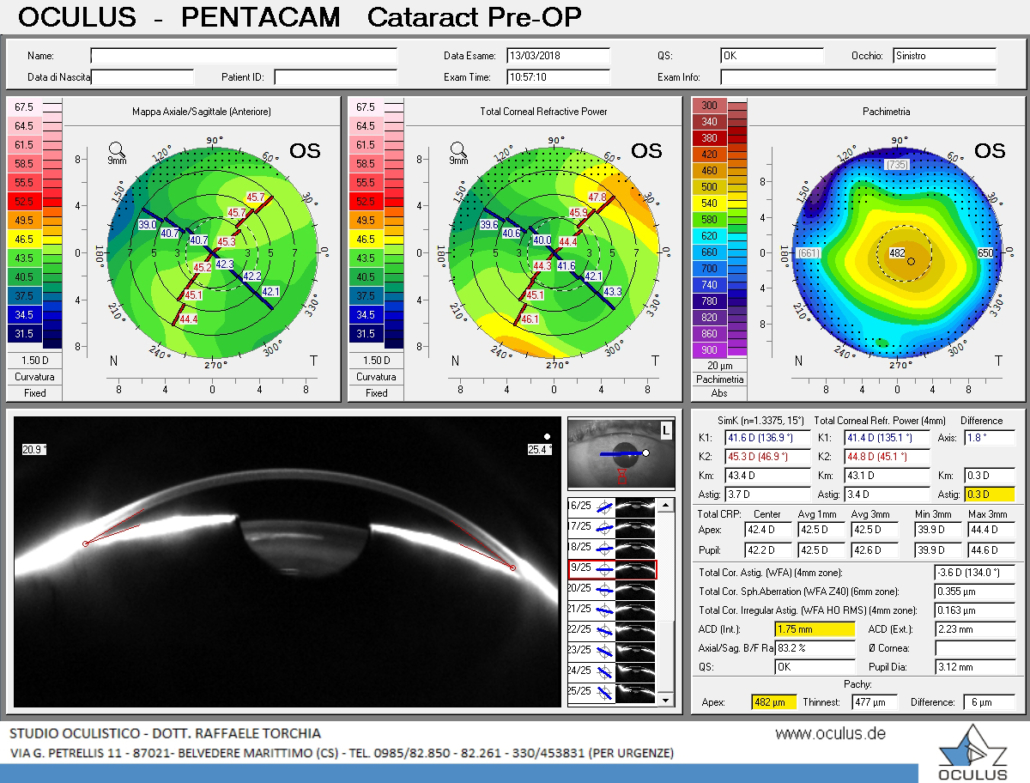Click the red hourglass marker under the pupil
The height and width of the screenshot is (783, 1030).
[x=622, y=476]
